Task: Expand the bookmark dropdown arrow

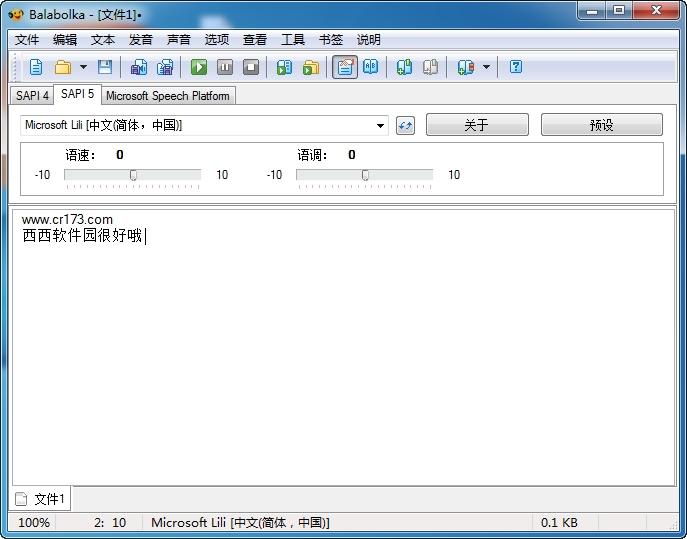Action: [x=486, y=67]
